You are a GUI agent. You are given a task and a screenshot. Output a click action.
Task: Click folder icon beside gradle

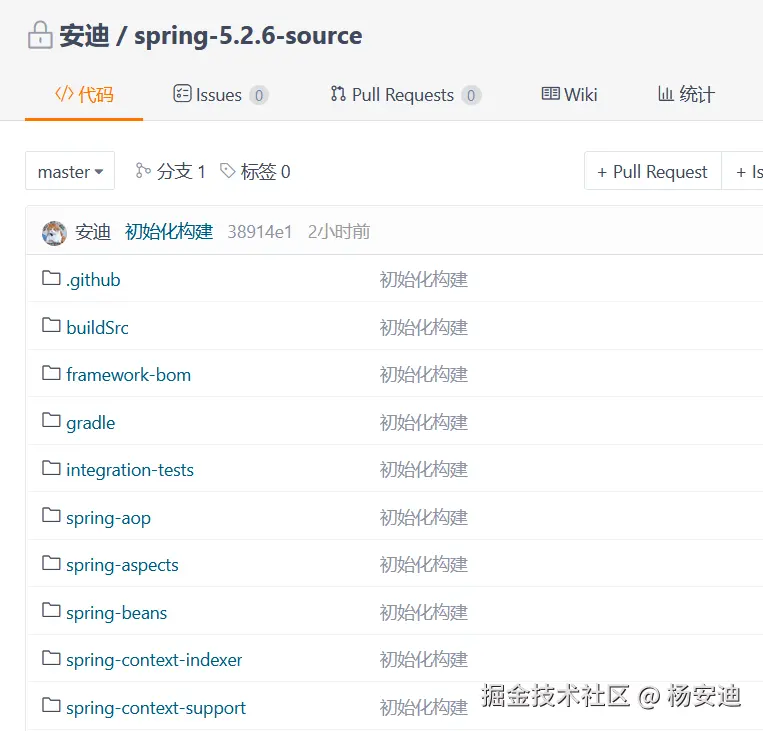click(x=51, y=420)
